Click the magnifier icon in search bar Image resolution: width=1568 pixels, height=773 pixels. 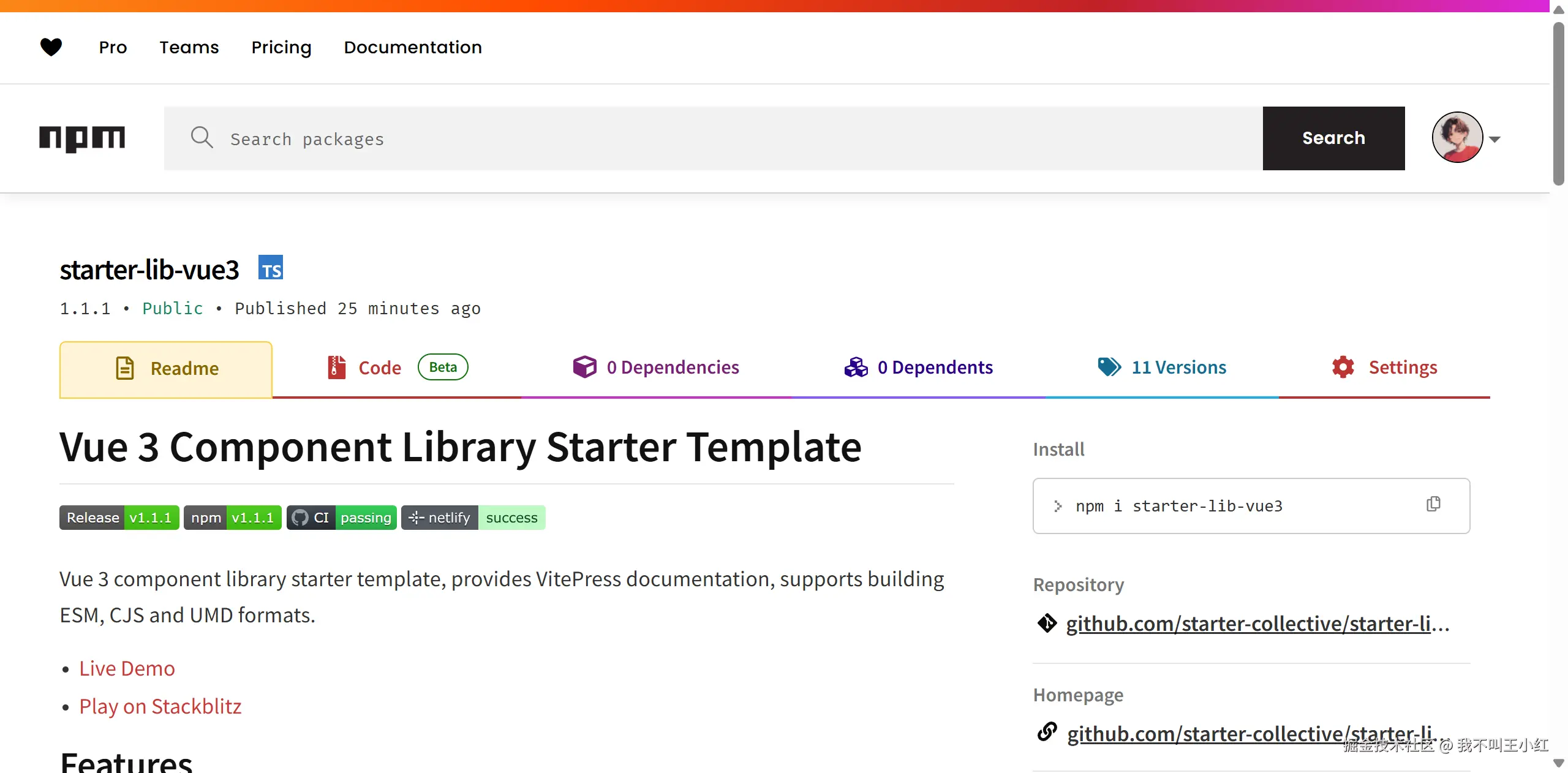202,138
